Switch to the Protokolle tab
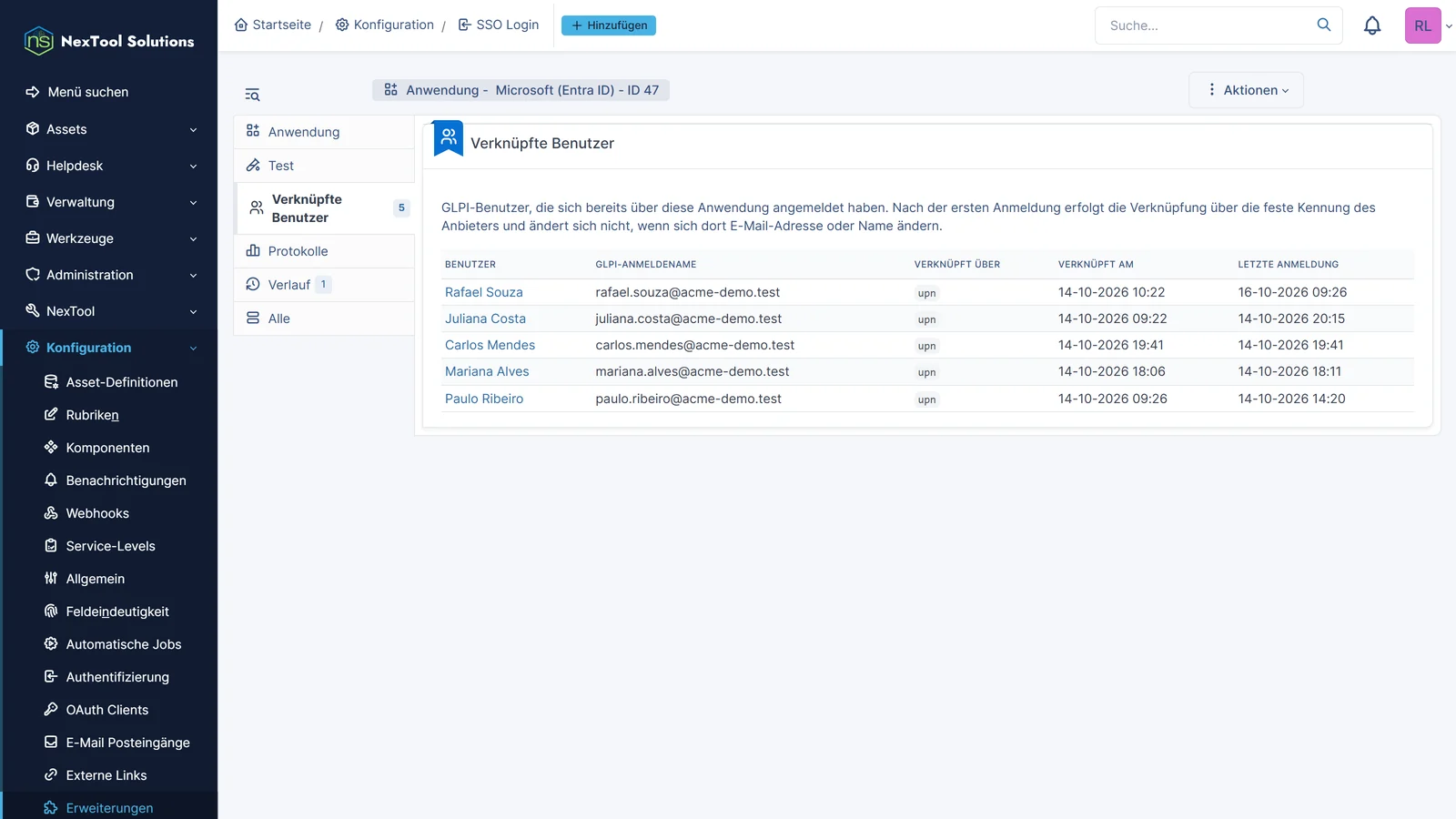This screenshot has height=819, width=1456. click(324, 251)
